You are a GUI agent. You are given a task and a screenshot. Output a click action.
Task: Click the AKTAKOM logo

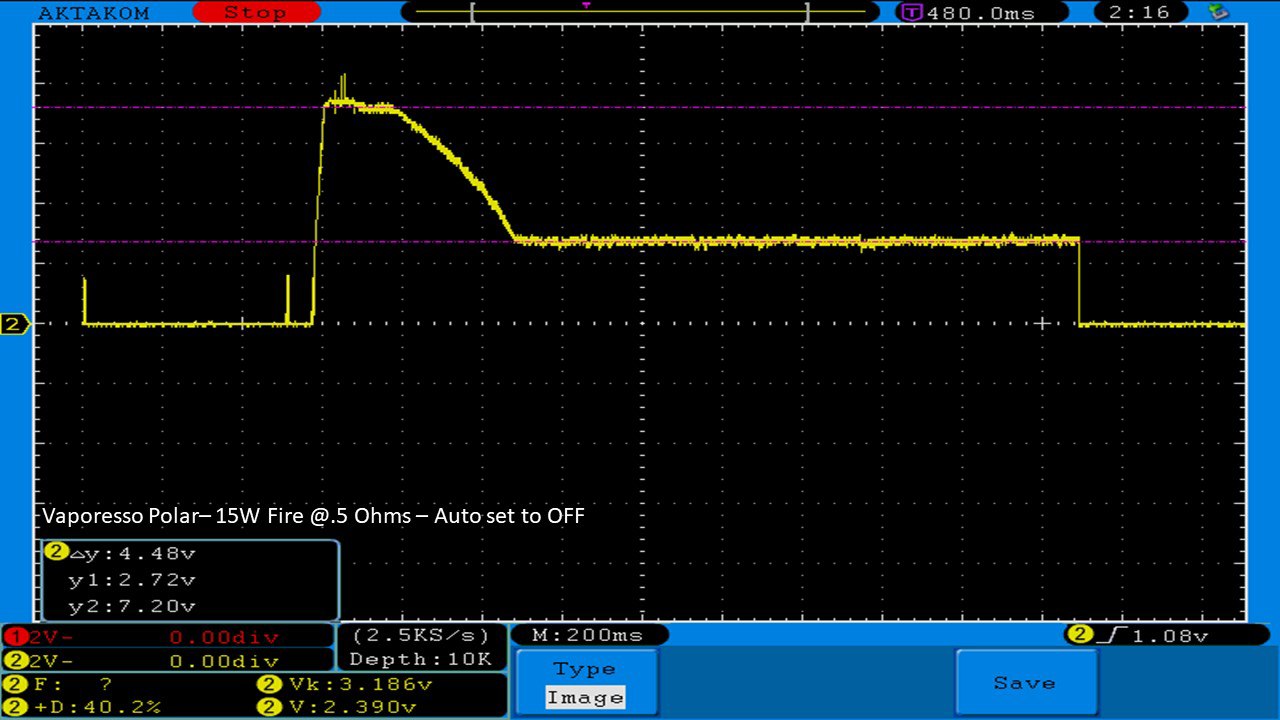[x=93, y=13]
